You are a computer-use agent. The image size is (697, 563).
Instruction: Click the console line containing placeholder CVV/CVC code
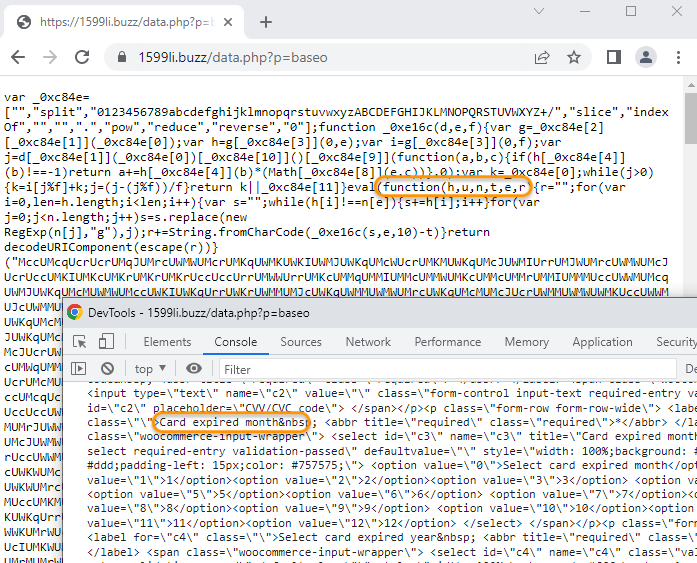click(392, 408)
